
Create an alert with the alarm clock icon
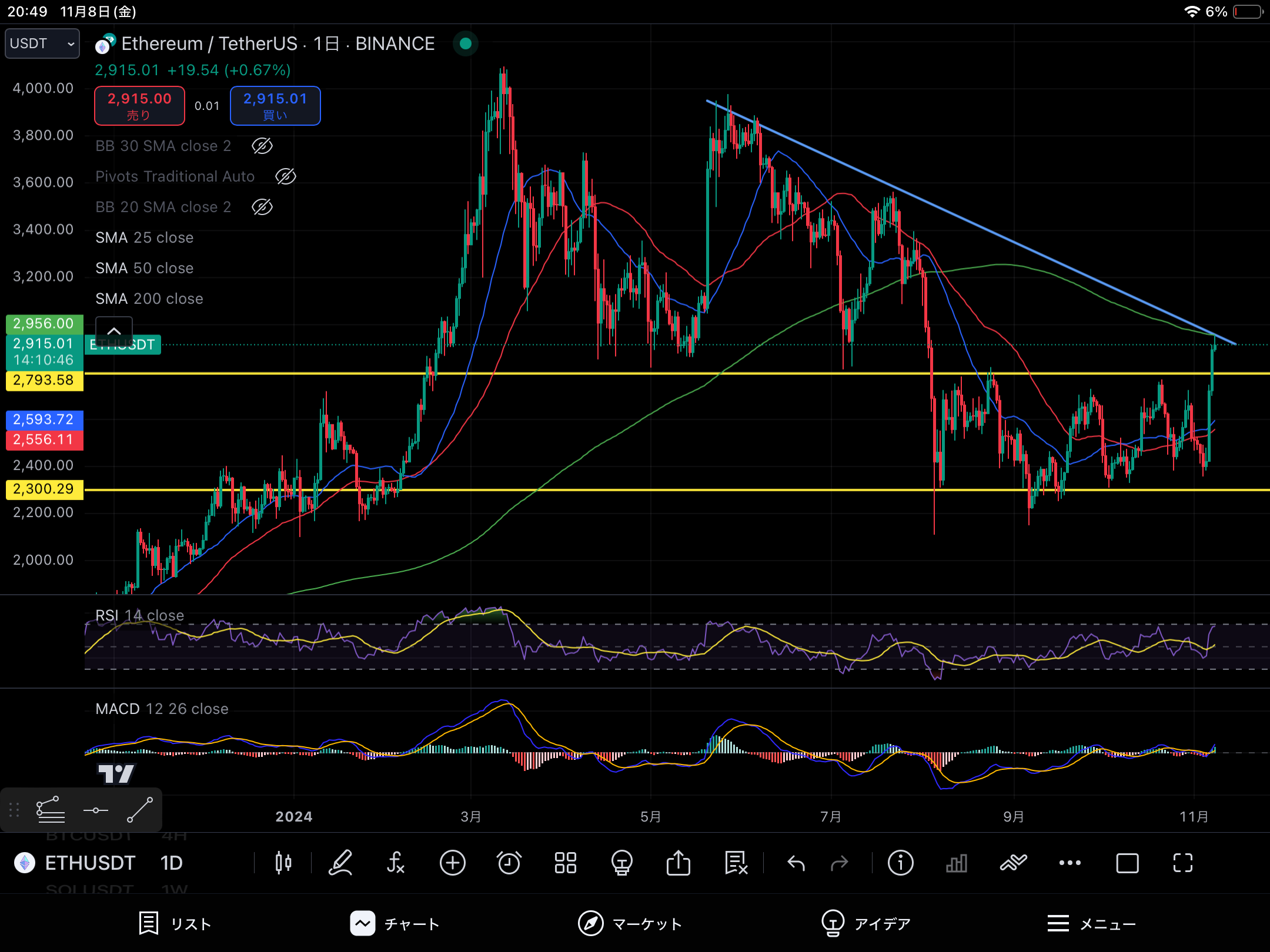click(x=509, y=863)
